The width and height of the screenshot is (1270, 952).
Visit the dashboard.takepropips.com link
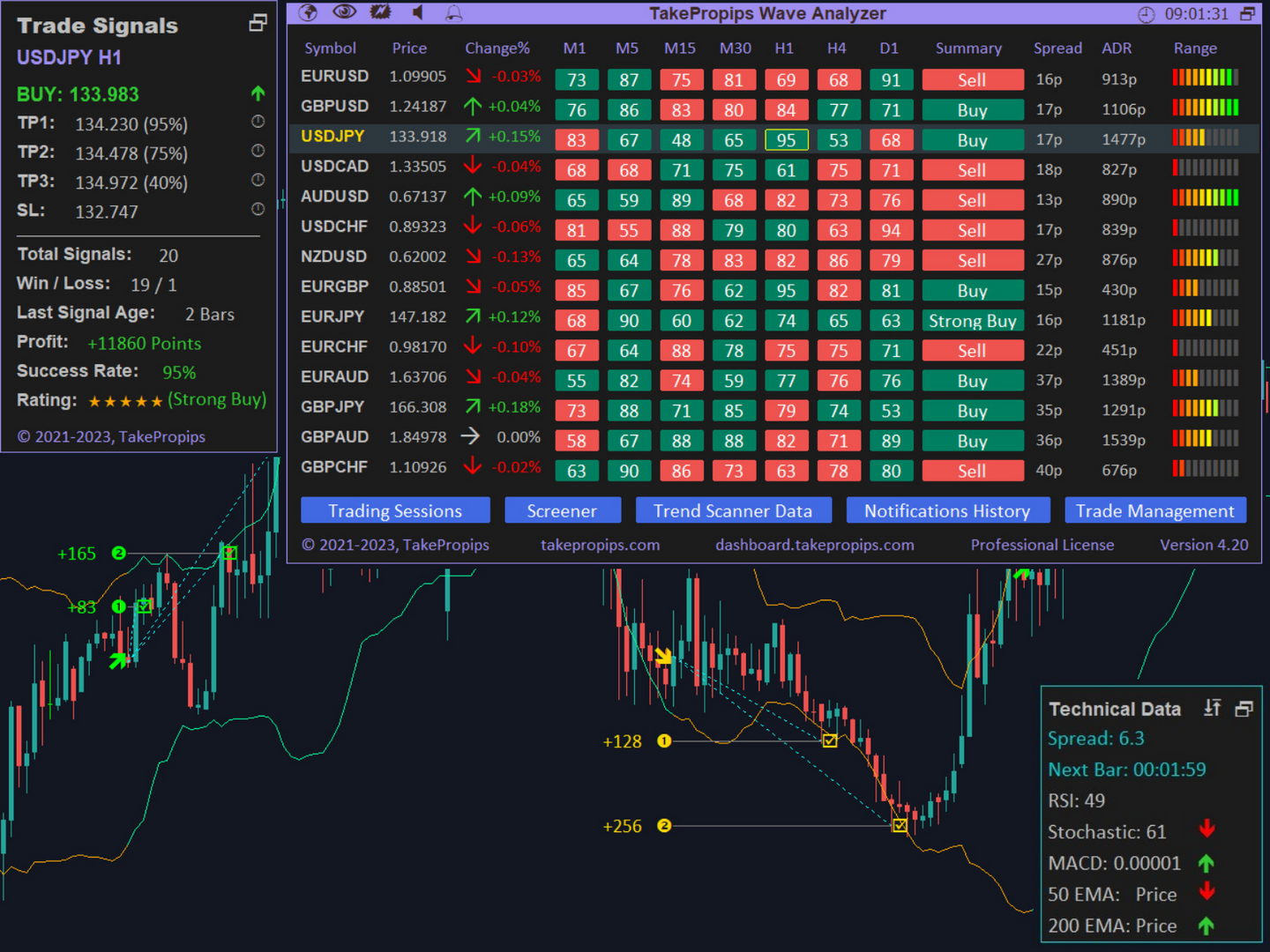[814, 545]
